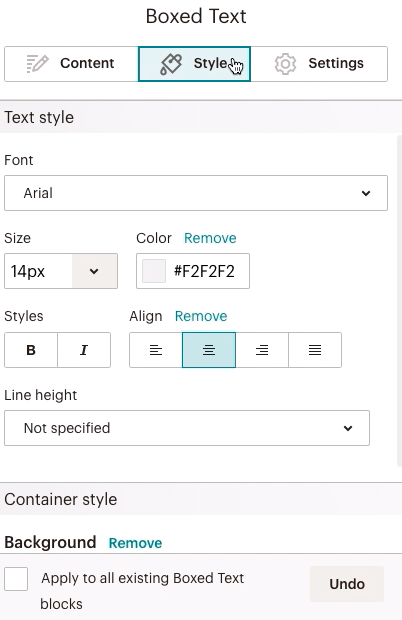Align text to the left

click(x=156, y=350)
